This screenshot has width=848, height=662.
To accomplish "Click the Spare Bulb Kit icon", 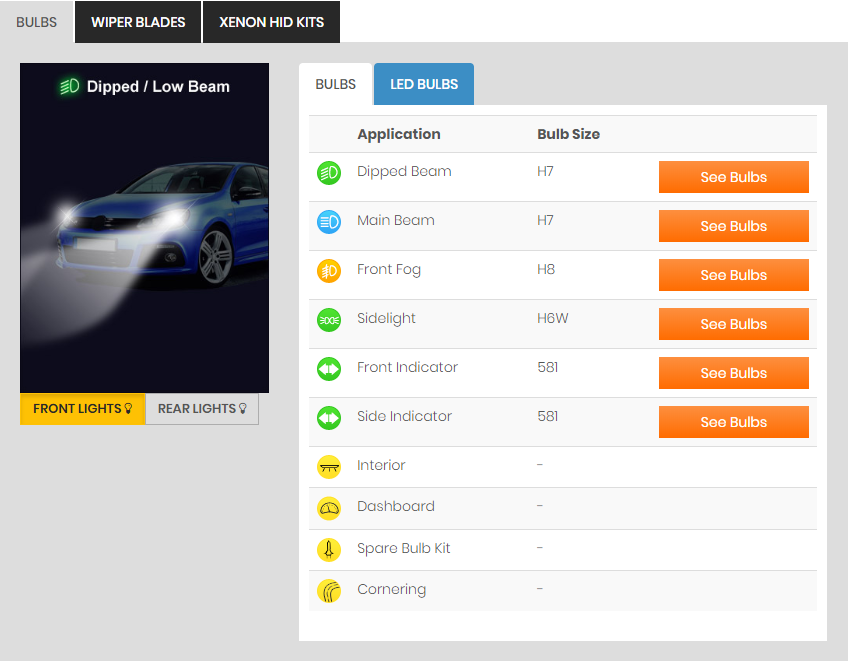I will tap(329, 550).
